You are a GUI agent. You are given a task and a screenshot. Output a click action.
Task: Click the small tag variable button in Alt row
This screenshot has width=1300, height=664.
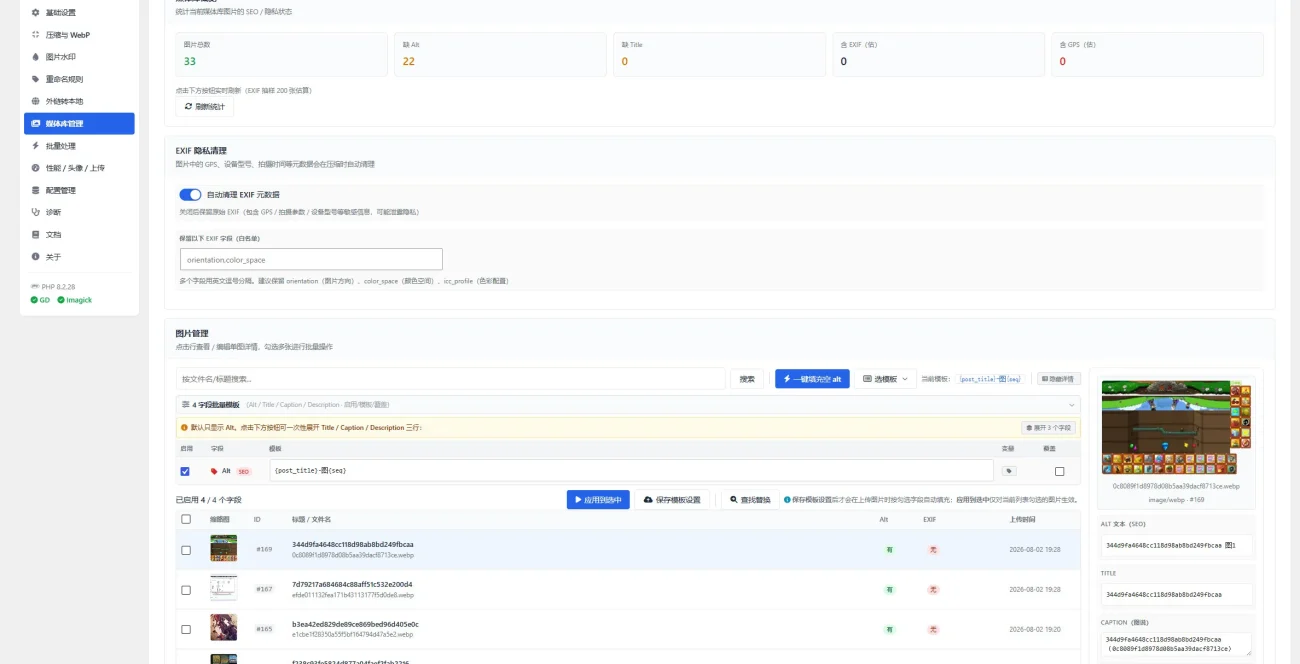point(1009,471)
